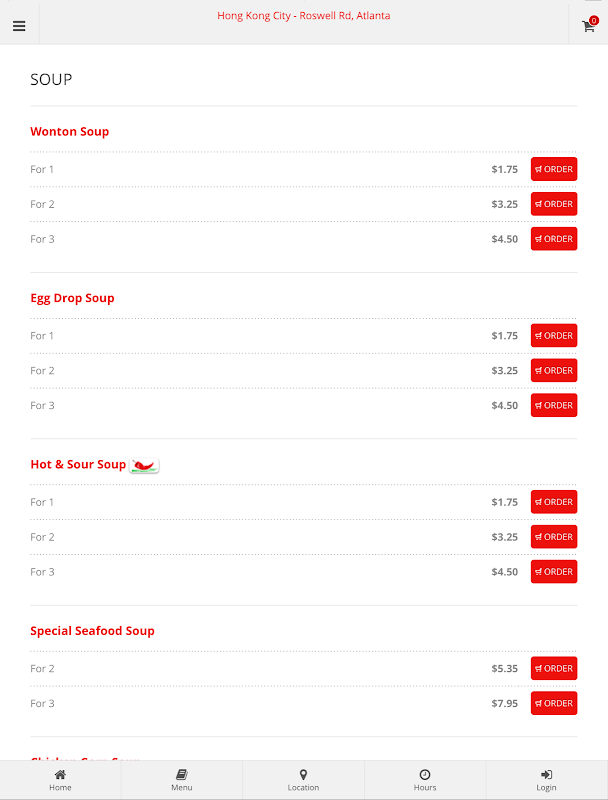Order Hot & Sour Soup For 3
The height and width of the screenshot is (800, 608).
[x=554, y=571]
